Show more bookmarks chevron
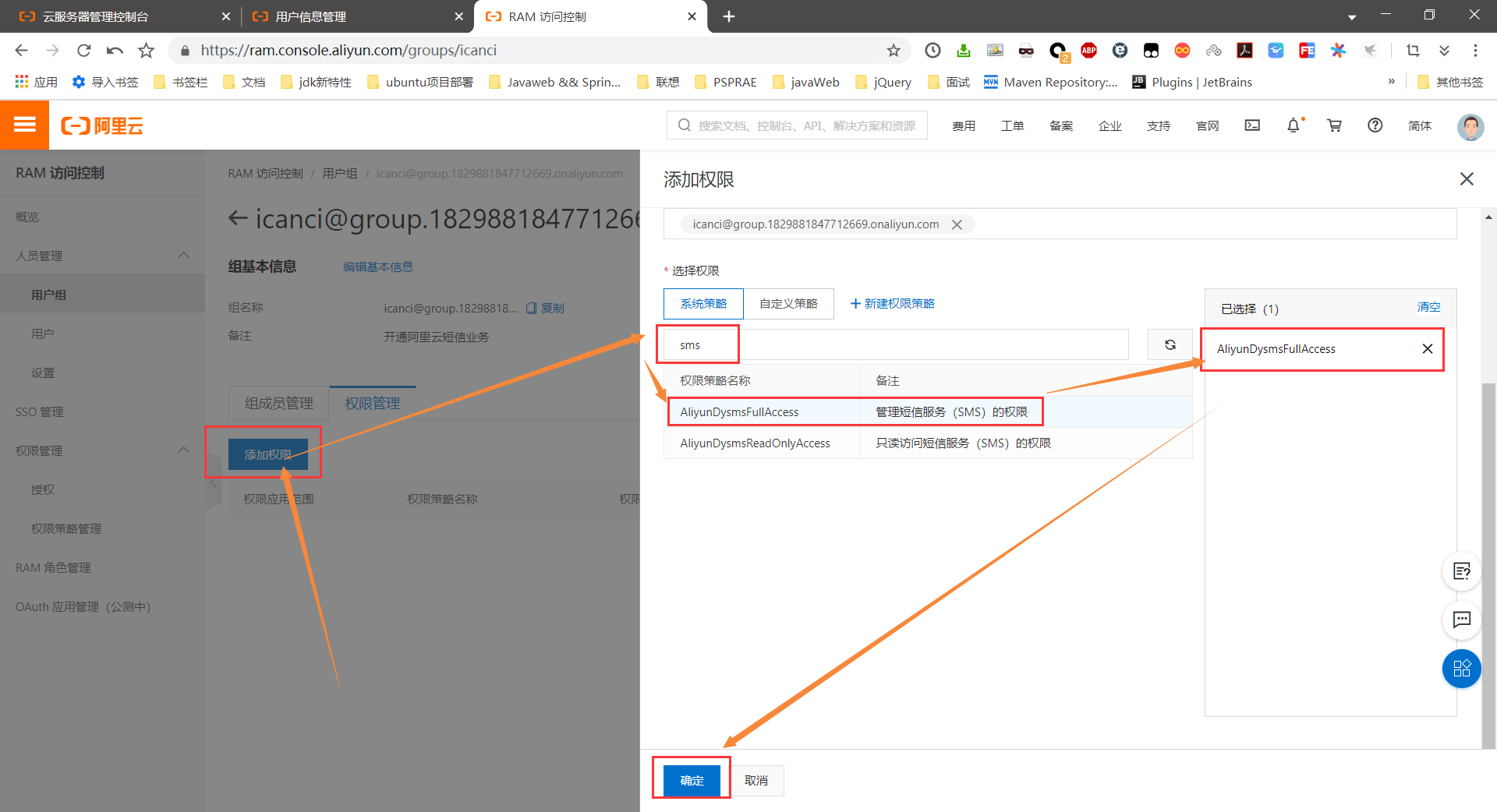This screenshot has height=812, width=1497. [1391, 82]
